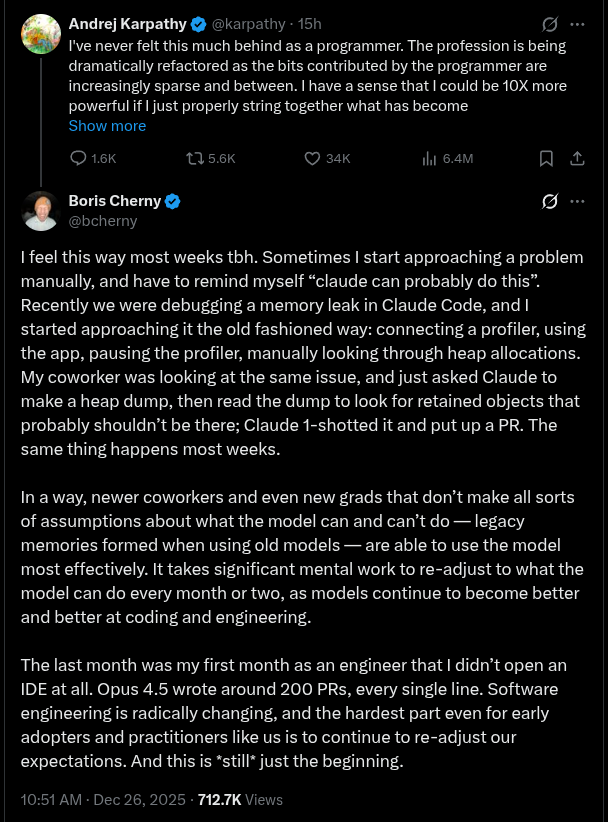This screenshot has width=608, height=822.
Task: Click the @bcherny handle
Action: tap(103, 221)
